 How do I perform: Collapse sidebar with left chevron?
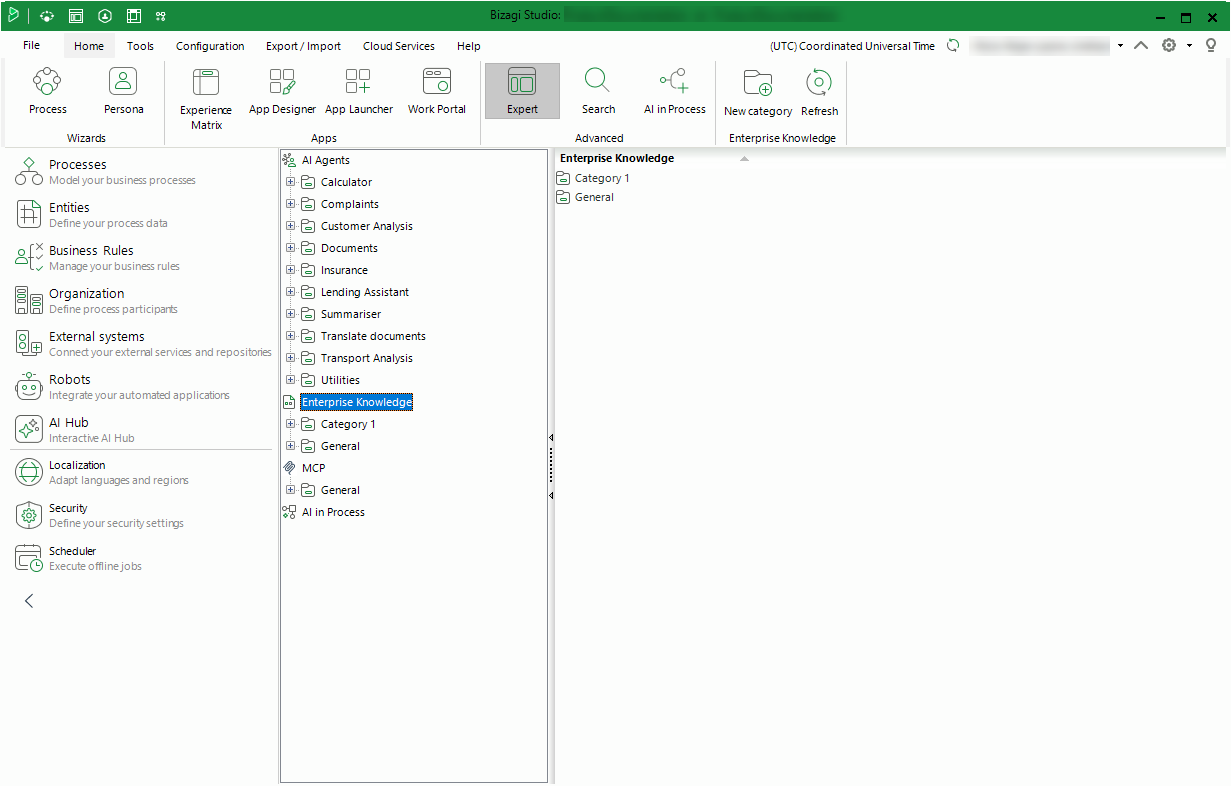pos(29,601)
